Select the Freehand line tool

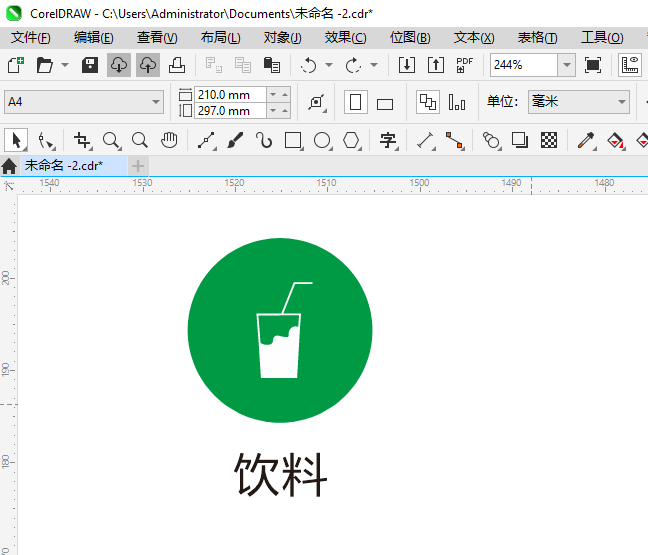(206, 141)
